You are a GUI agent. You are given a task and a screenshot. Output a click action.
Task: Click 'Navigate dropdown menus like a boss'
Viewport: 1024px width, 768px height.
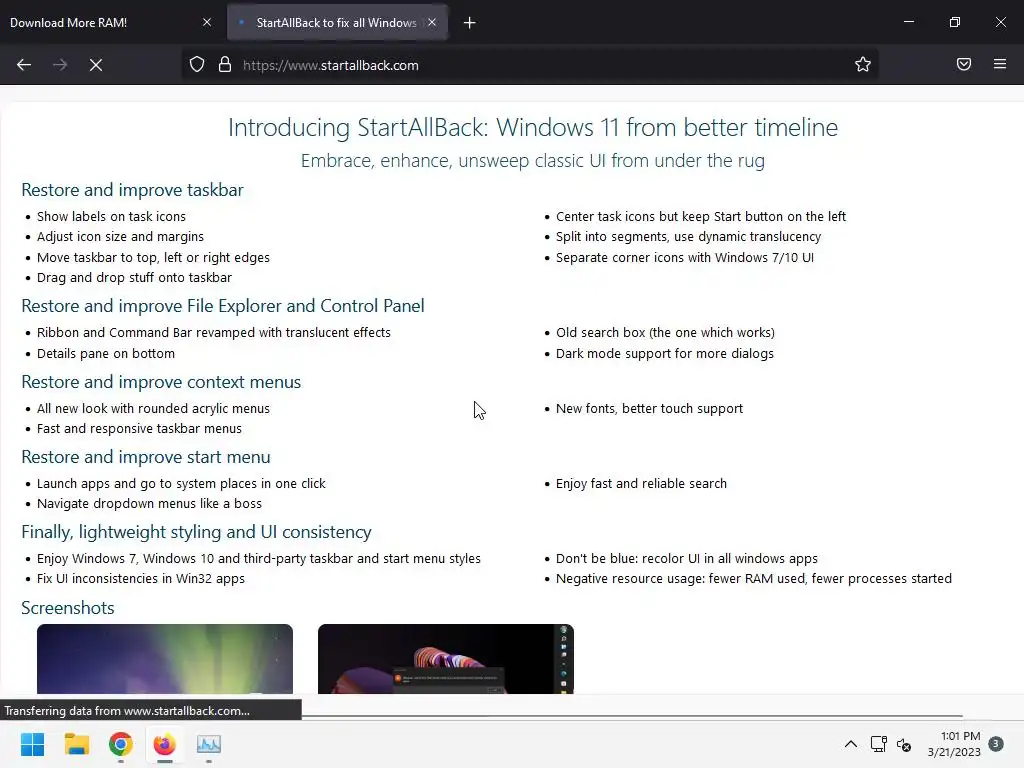[149, 504]
